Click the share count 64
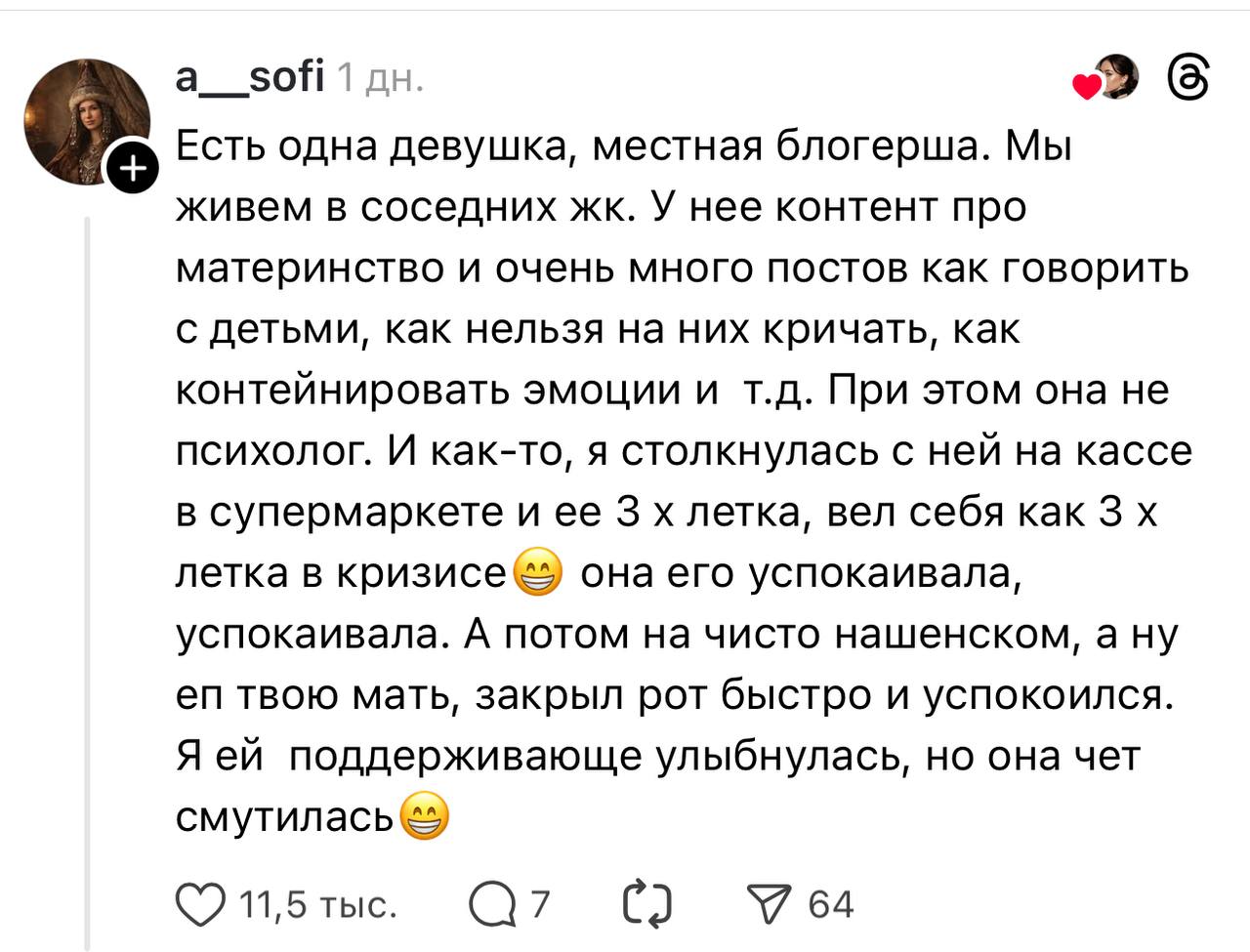The image size is (1250, 952). [x=831, y=904]
